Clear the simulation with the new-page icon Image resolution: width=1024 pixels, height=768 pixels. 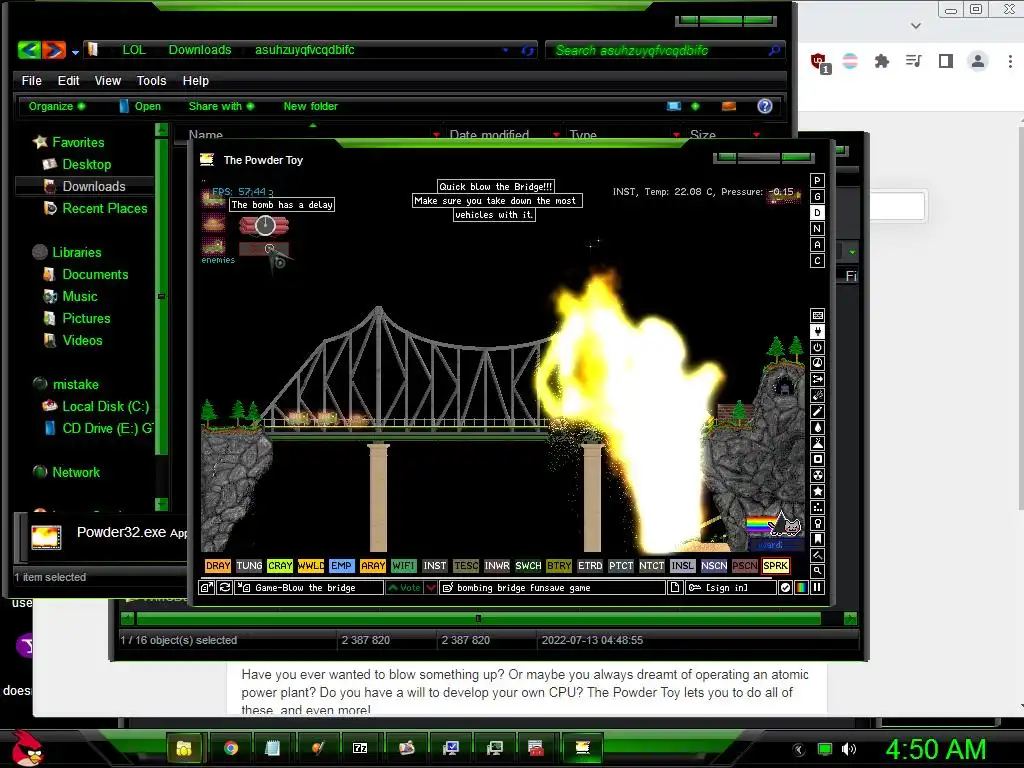[675, 588]
